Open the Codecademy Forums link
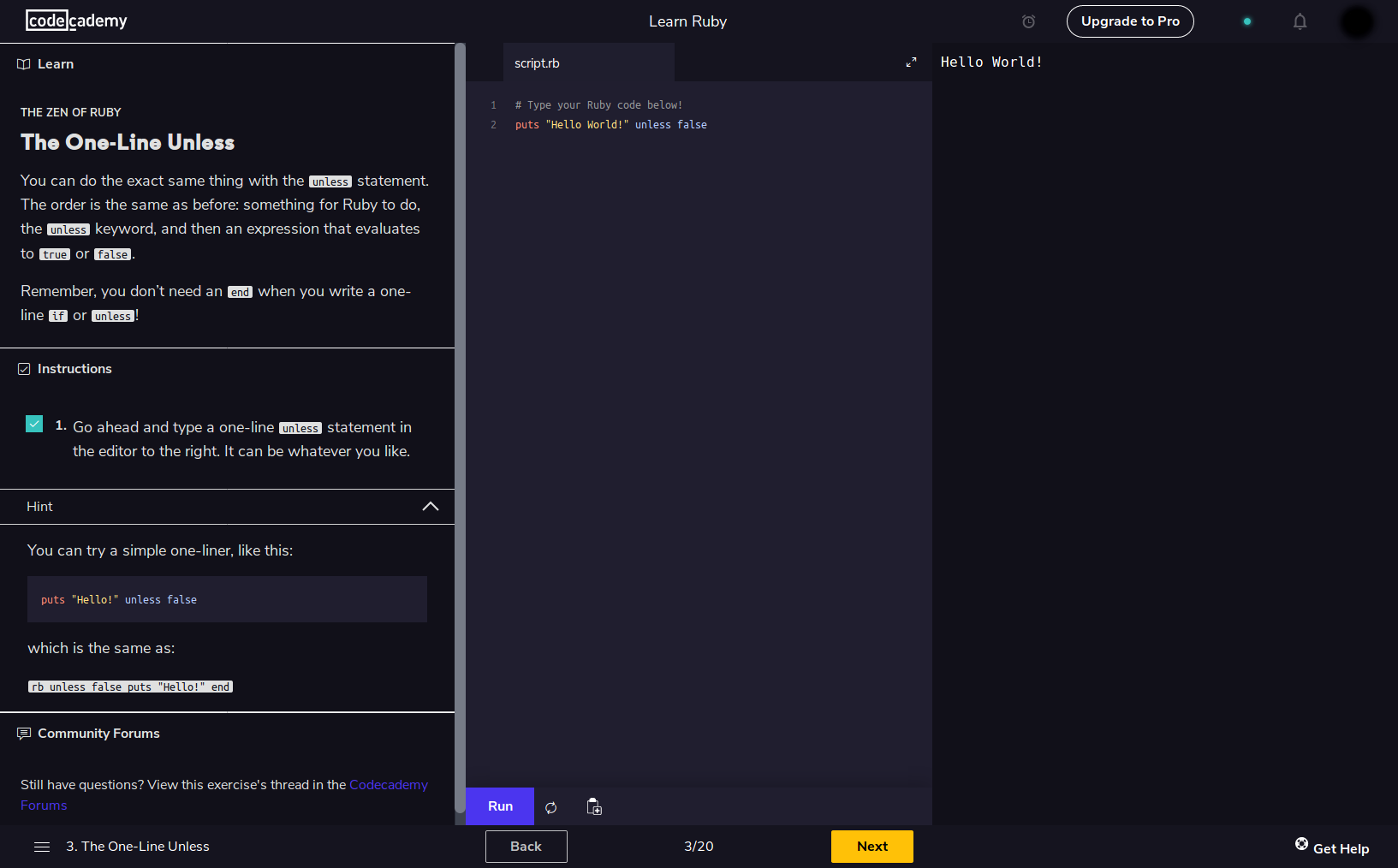The height and width of the screenshot is (868, 1398). tap(389, 784)
